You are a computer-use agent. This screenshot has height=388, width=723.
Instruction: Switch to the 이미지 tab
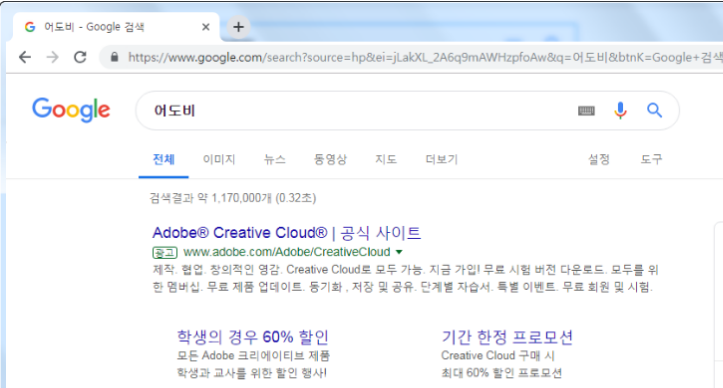219,160
